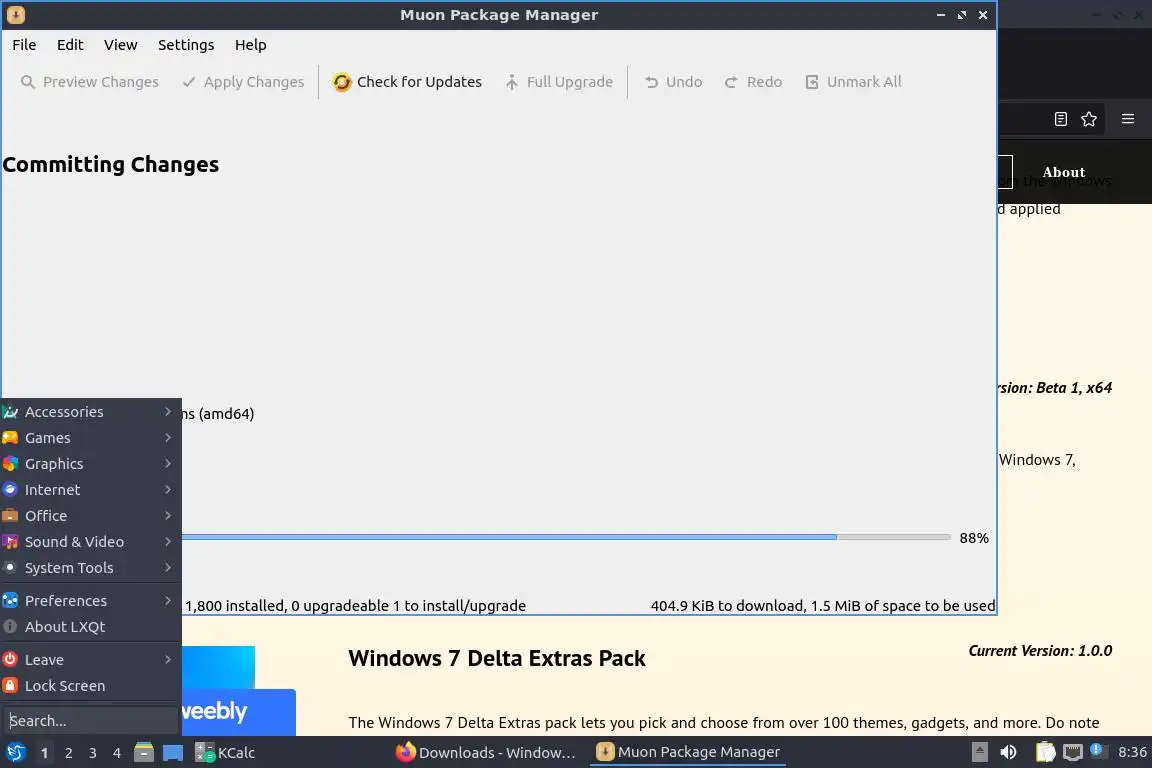Click the volume speaker tray icon
1152x768 pixels.
click(x=1009, y=753)
